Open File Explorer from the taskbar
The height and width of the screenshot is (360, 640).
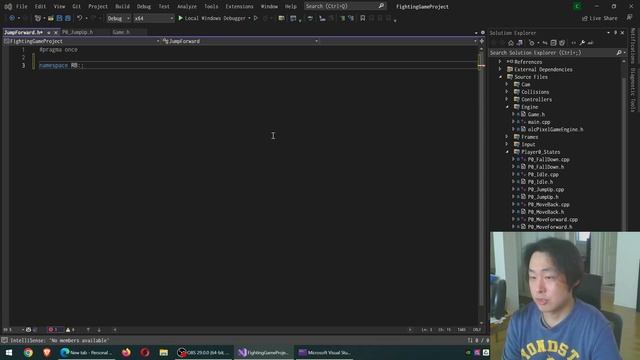(164, 352)
